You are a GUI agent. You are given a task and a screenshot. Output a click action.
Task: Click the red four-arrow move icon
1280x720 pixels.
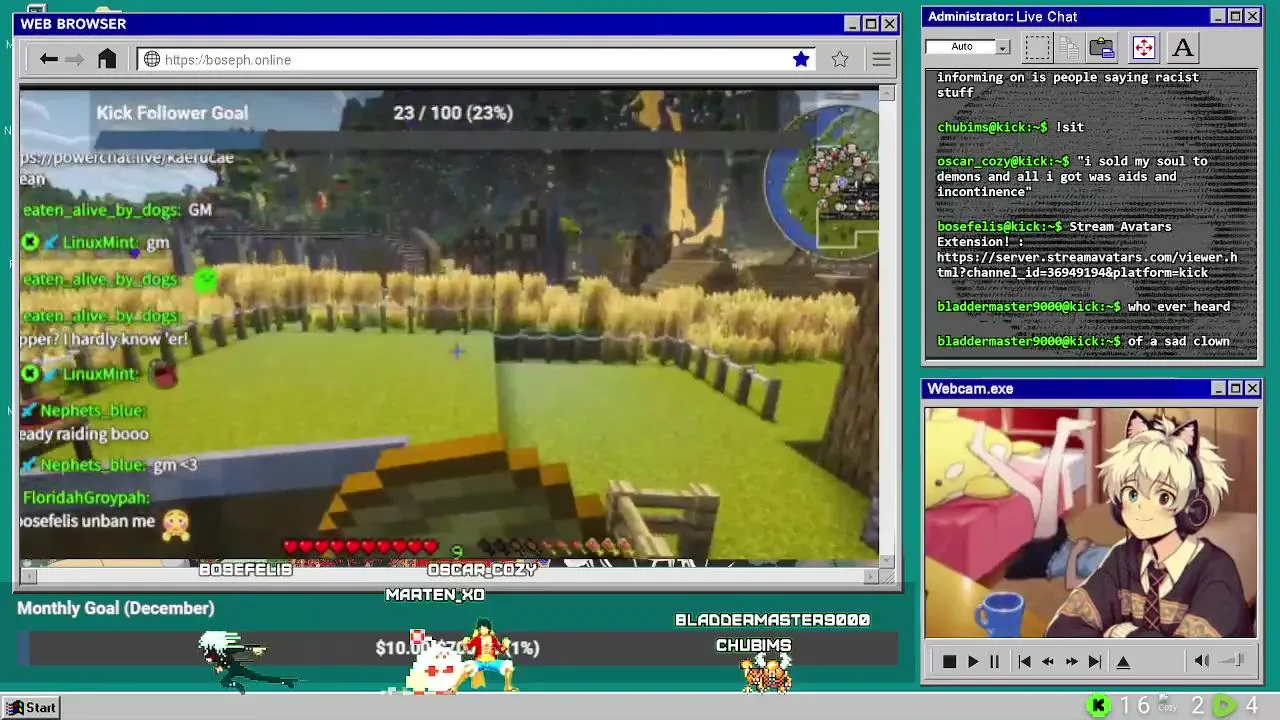coord(1143,47)
